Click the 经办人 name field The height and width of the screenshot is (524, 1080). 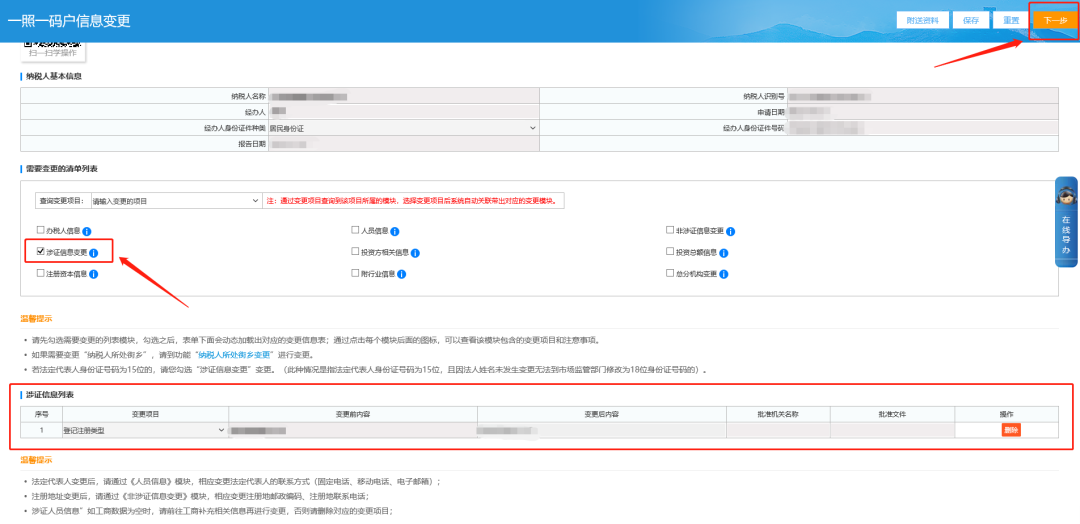[403, 112]
